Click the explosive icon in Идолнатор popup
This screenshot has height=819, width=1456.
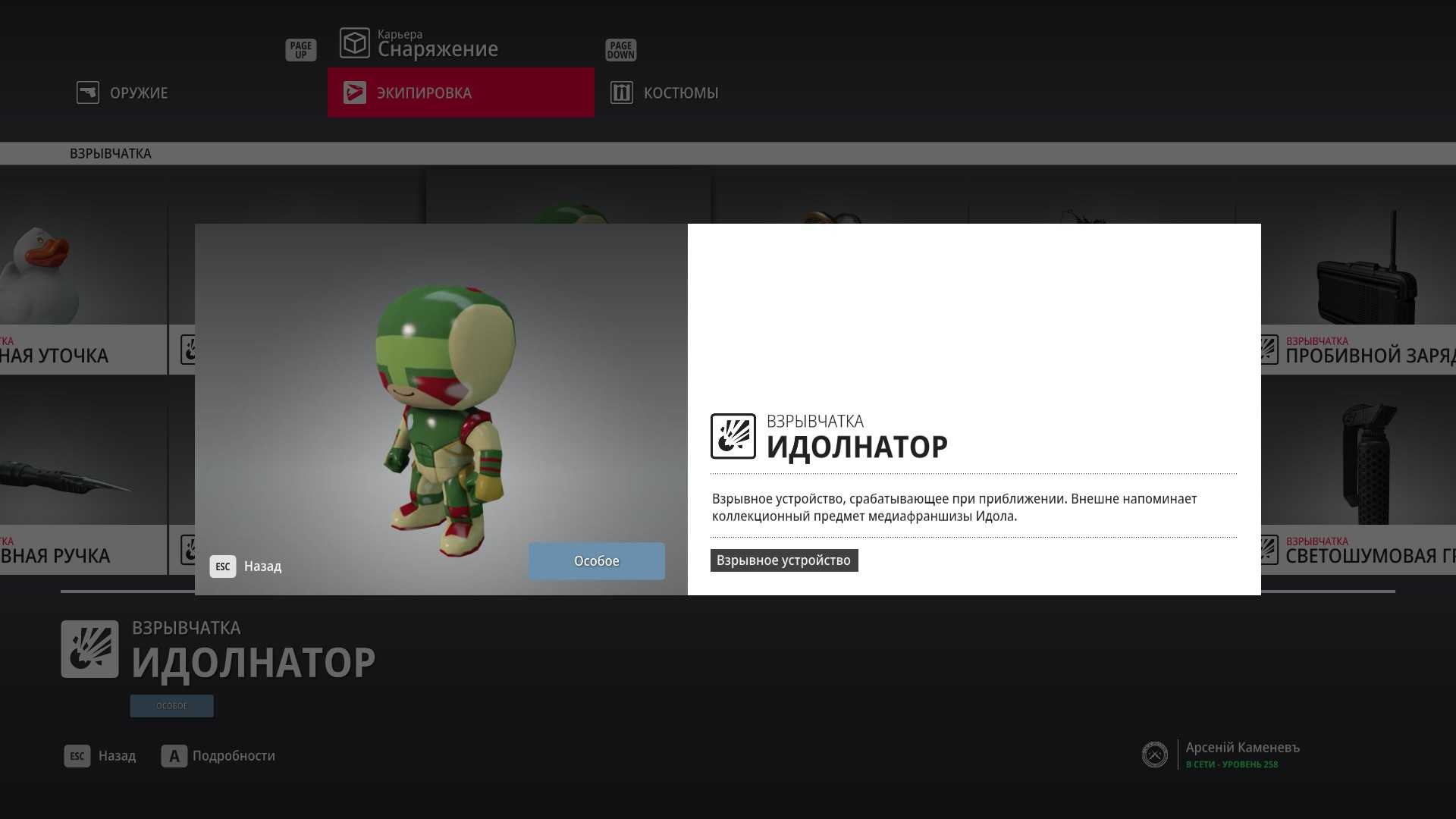(733, 436)
